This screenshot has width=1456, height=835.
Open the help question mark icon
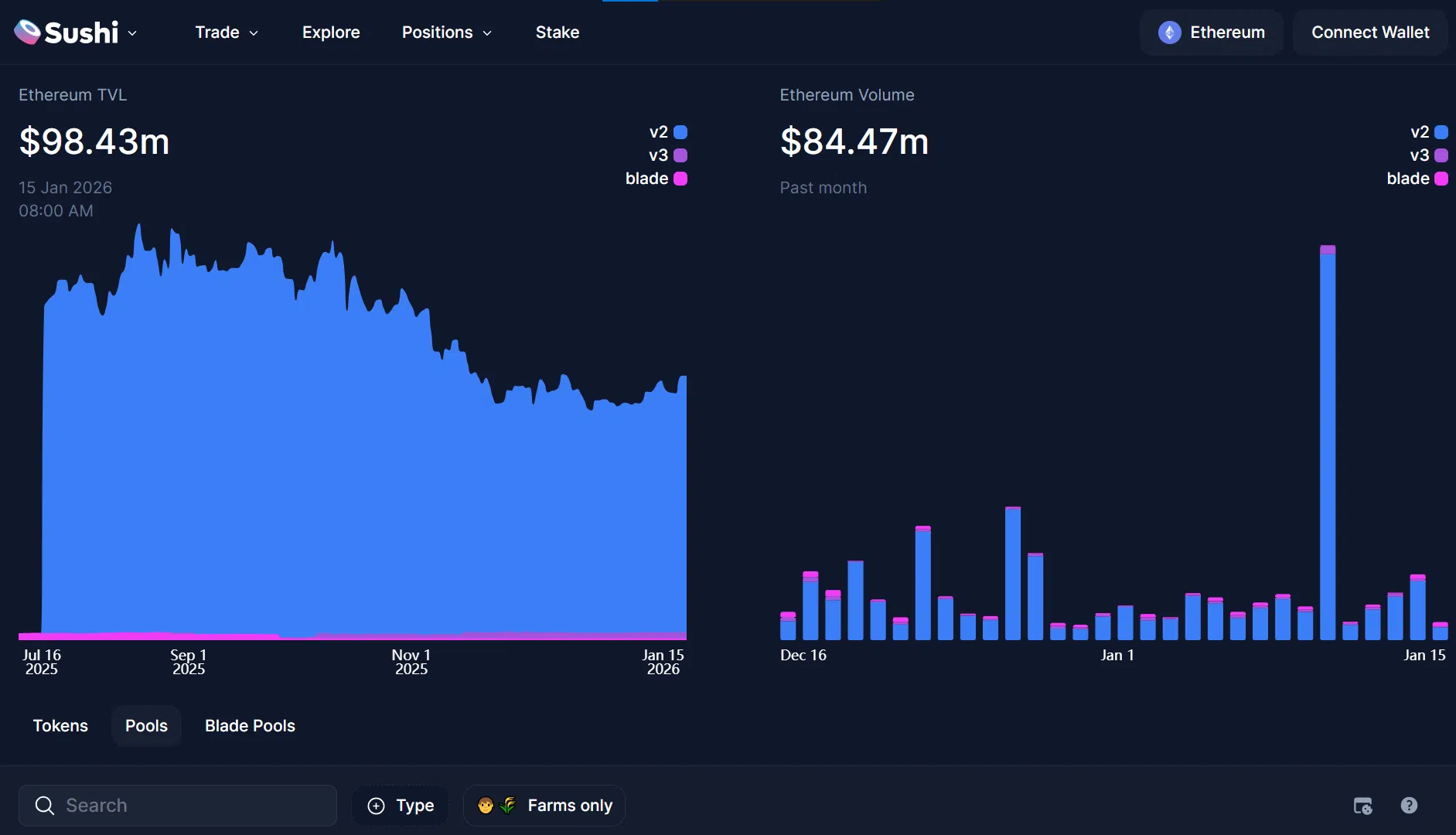[1409, 806]
